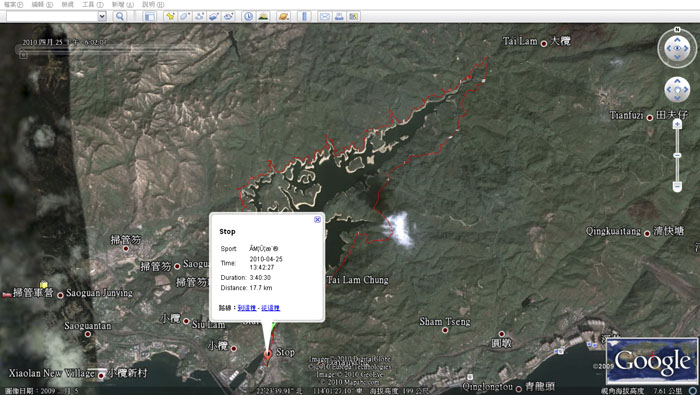
Task: Toggle the sunlight icon in the toolbar
Action: pyautogui.click(x=263, y=17)
